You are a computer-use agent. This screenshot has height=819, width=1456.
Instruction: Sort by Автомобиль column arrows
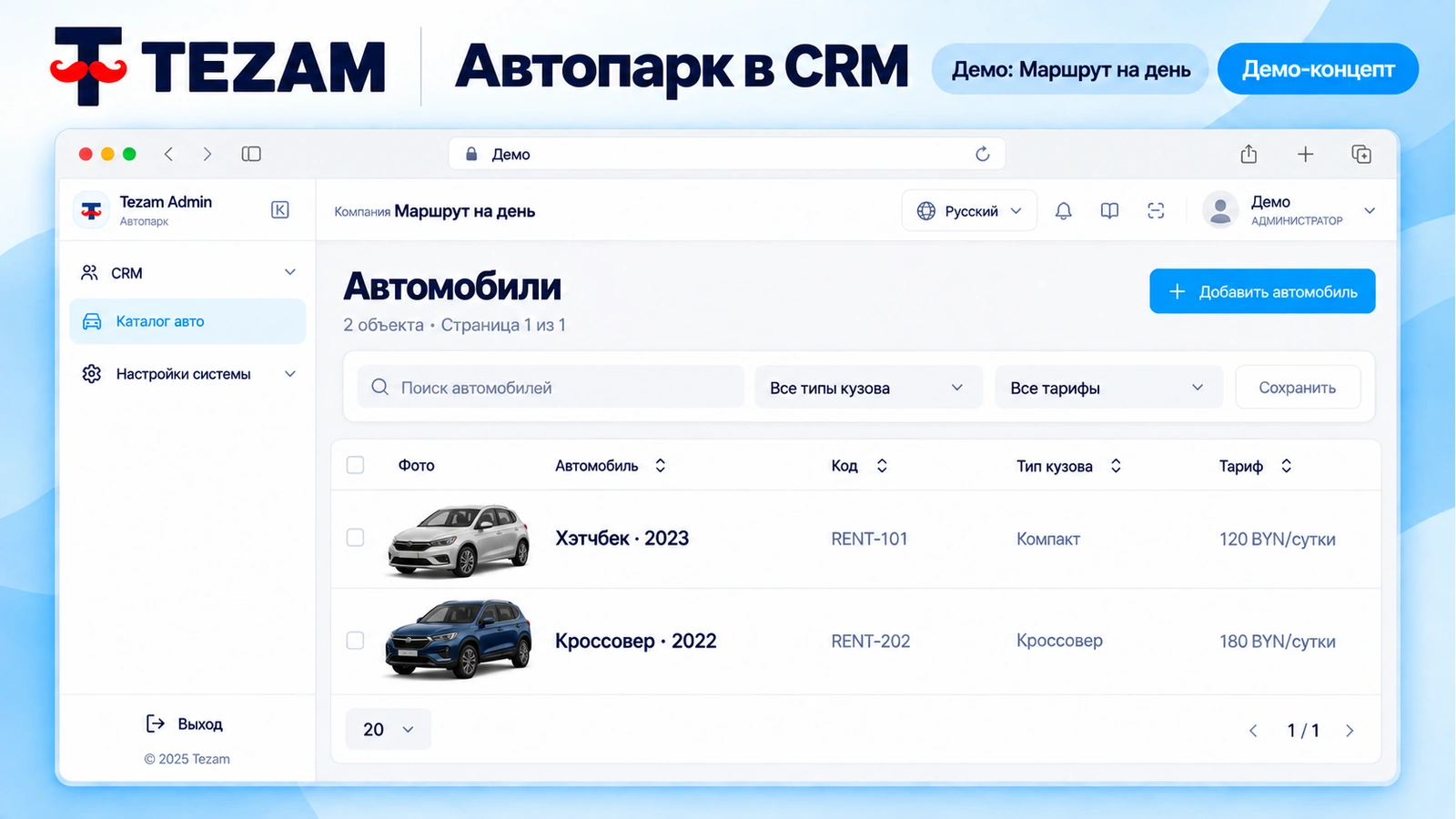pyautogui.click(x=661, y=465)
